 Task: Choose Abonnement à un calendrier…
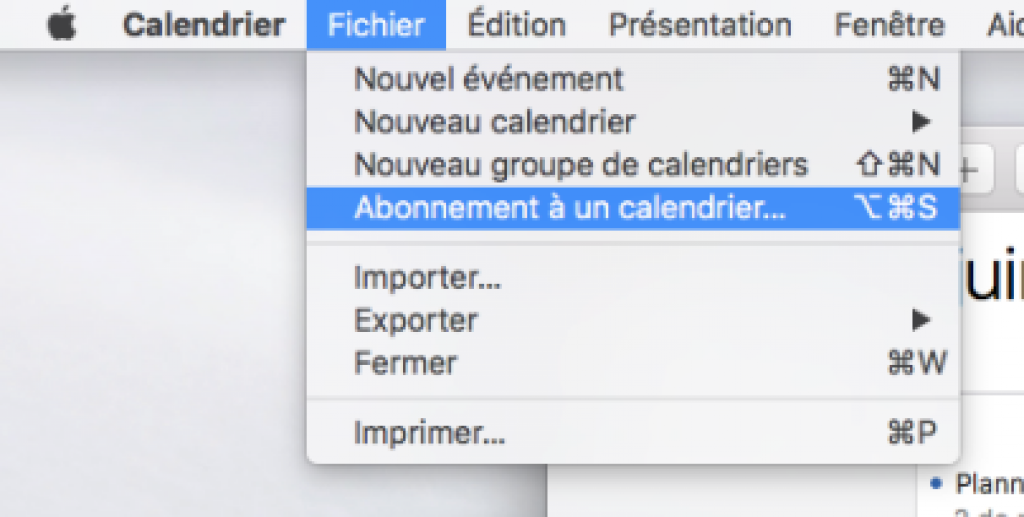point(570,207)
